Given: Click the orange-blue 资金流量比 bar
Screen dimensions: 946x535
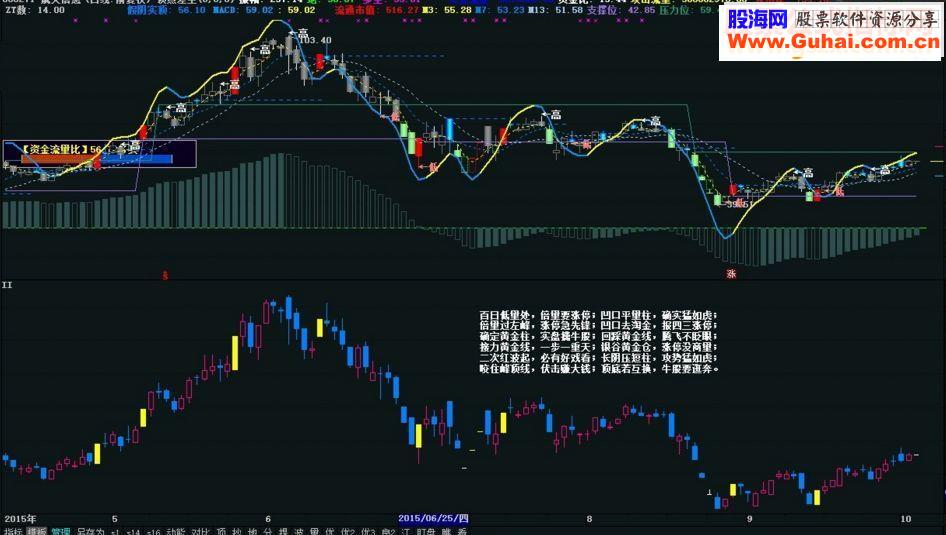Looking at the screenshot, I should point(97,159).
